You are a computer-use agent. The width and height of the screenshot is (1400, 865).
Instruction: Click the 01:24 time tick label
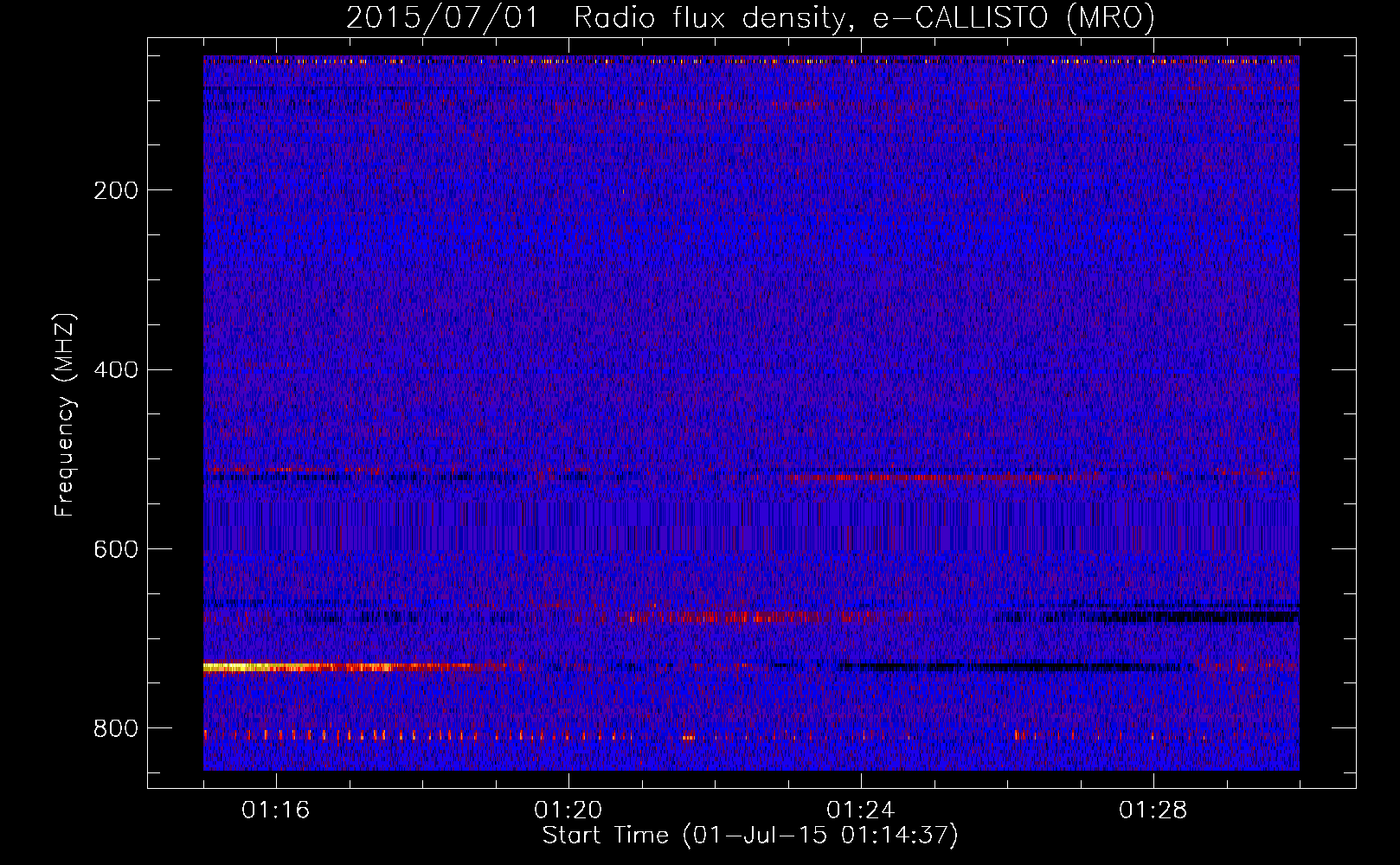861,811
